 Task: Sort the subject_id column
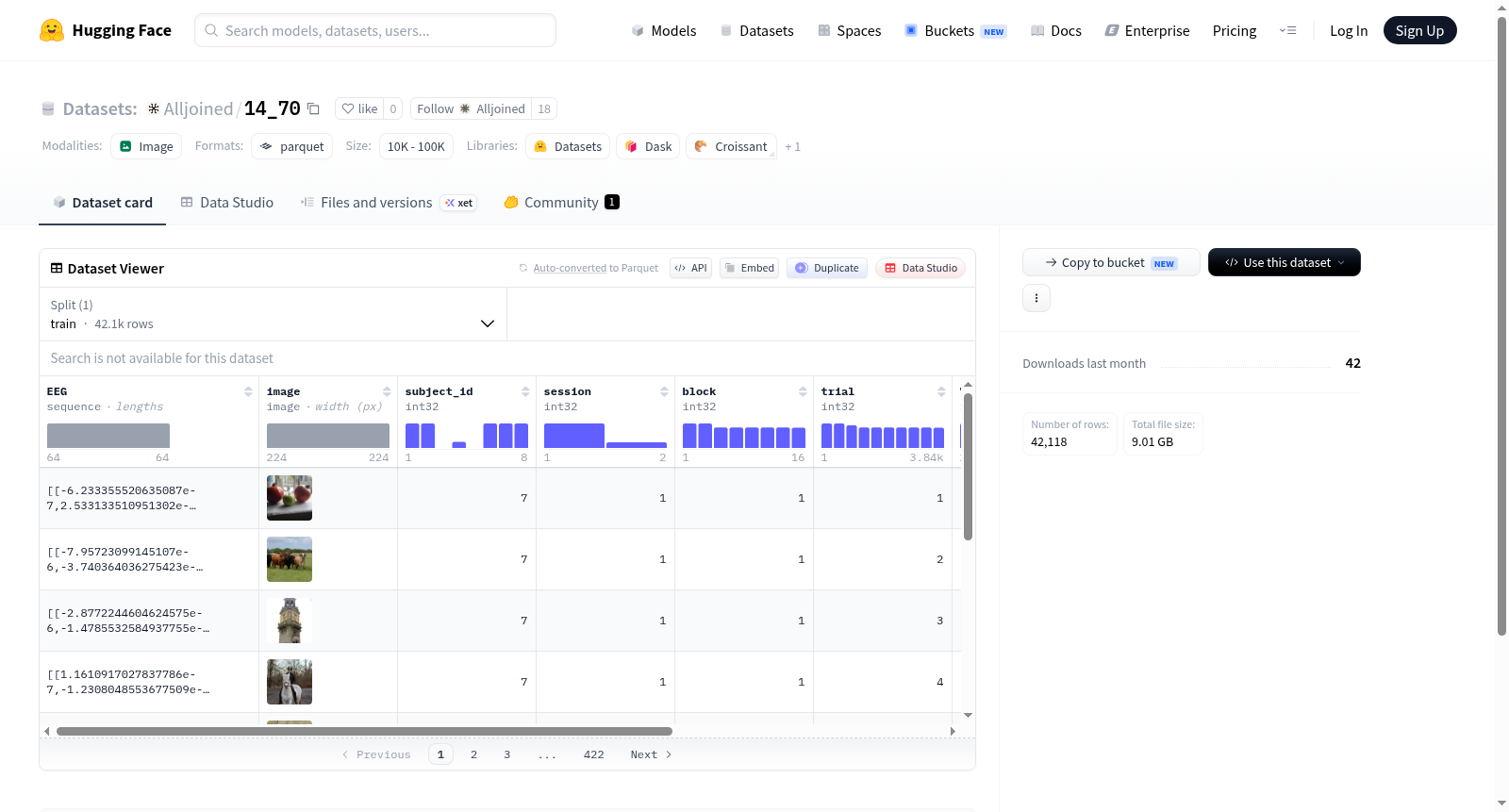click(525, 391)
